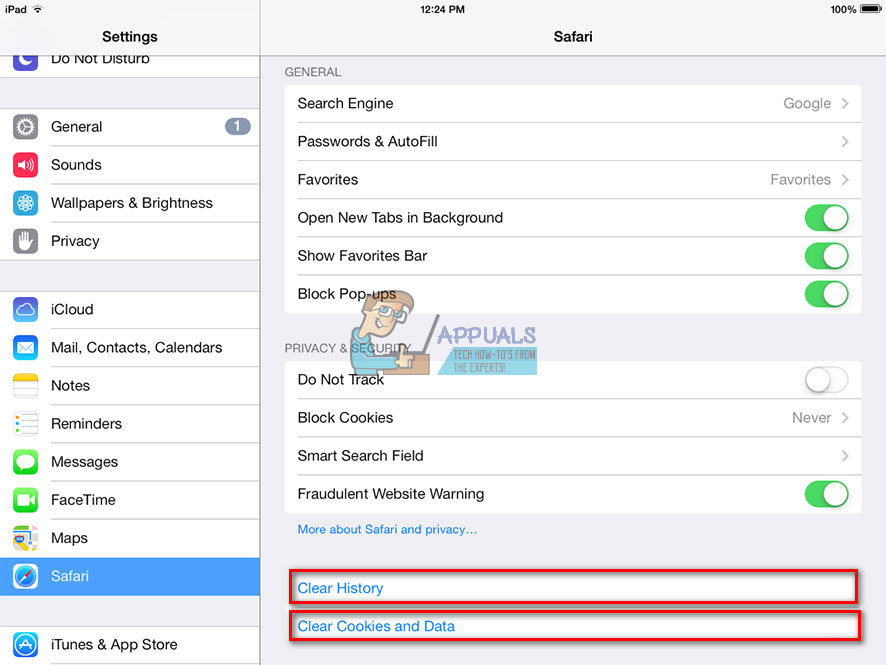Viewport: 886px width, 665px height.
Task: Tap the Privacy hand icon
Action: point(25,241)
